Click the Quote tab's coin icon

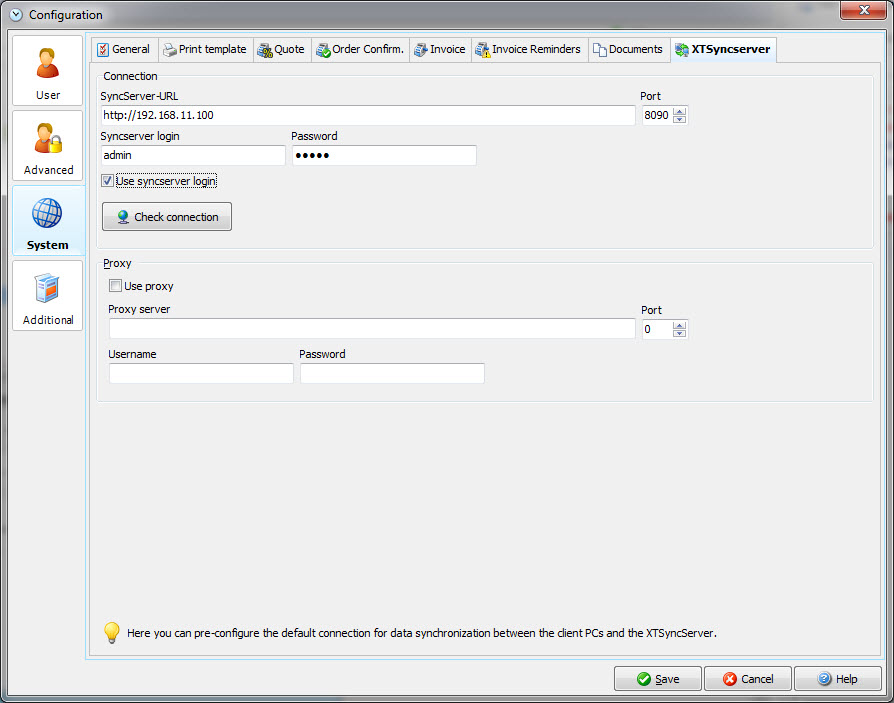(x=262, y=48)
